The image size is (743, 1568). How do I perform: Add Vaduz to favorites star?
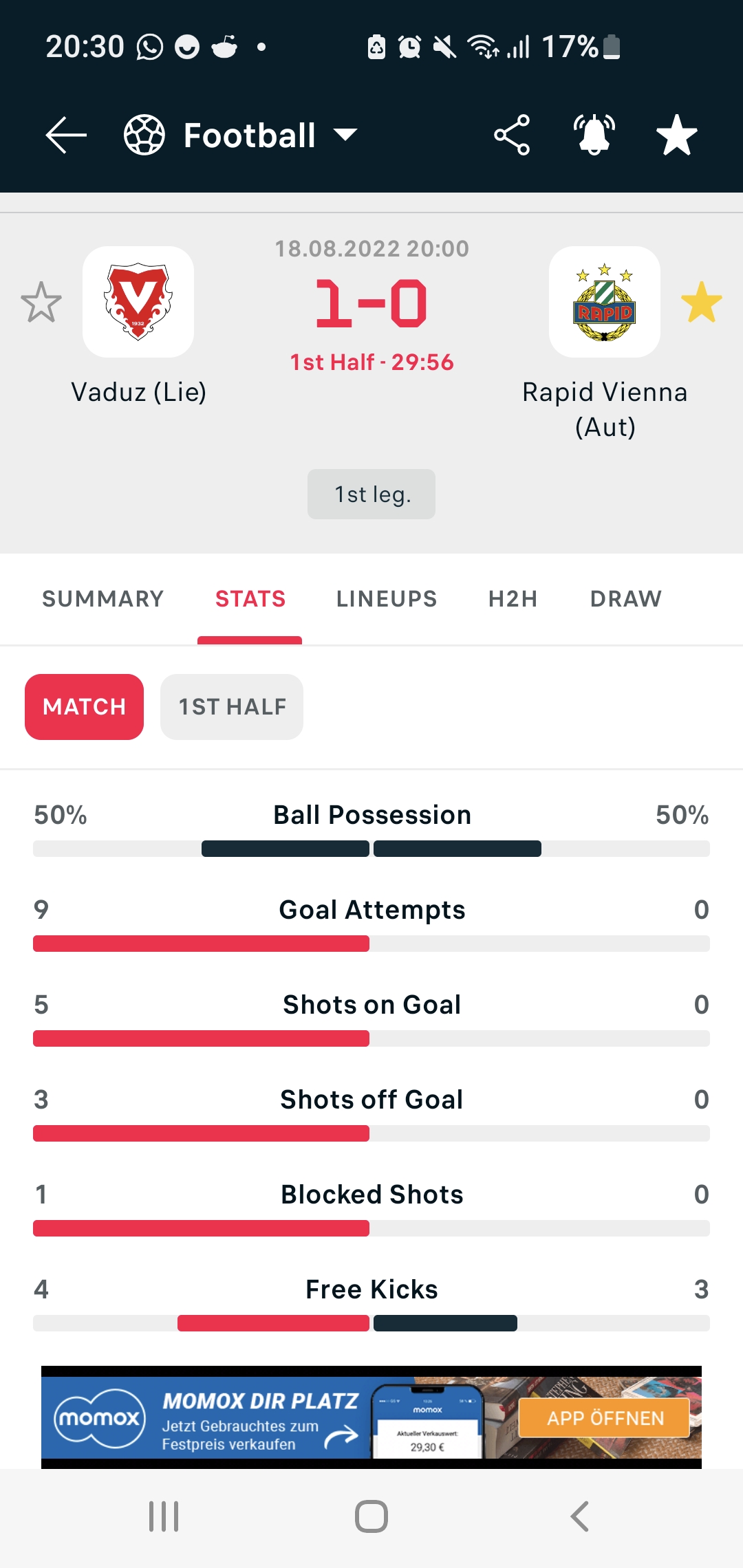41,302
